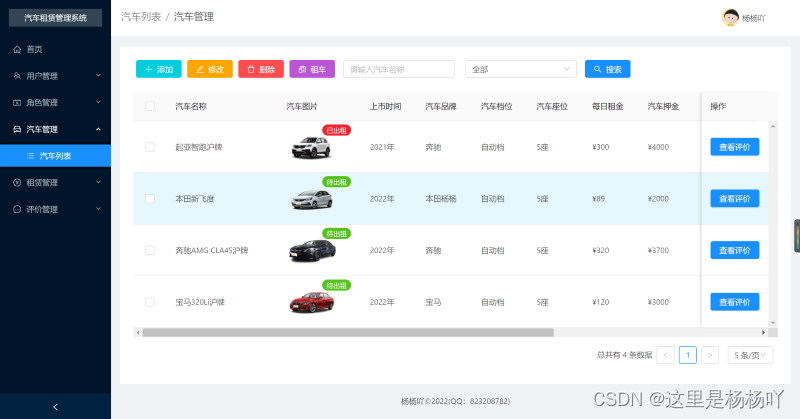This screenshot has width=800, height=419.
Task: Click the 本田杨杨 brand cell
Action: pos(441,199)
